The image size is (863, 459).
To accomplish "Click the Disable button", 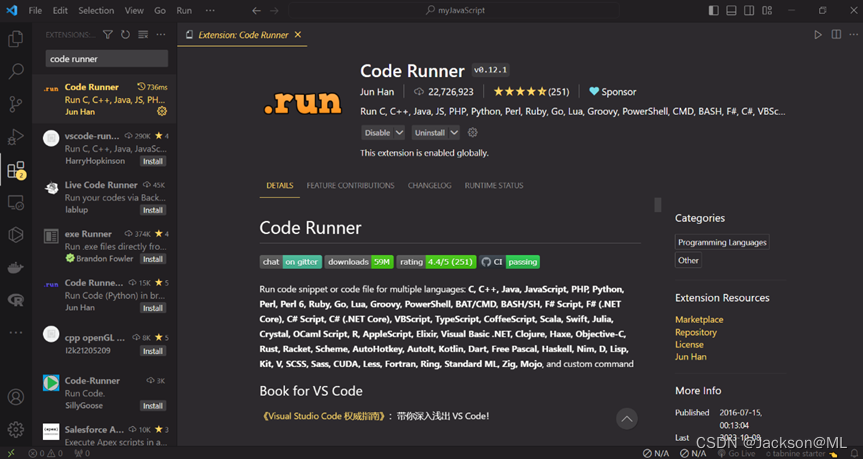I will (x=378, y=133).
